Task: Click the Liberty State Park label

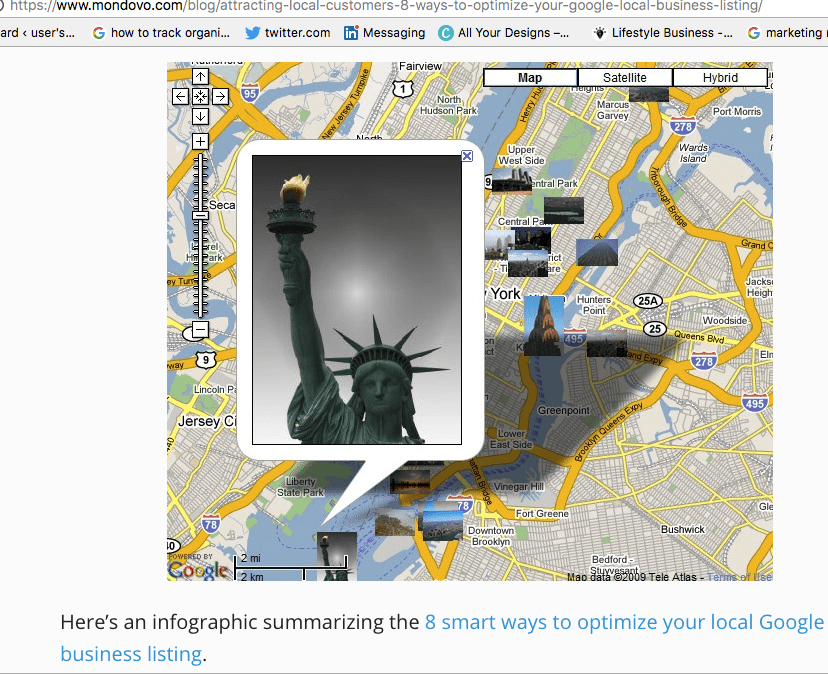Action: pyautogui.click(x=300, y=487)
